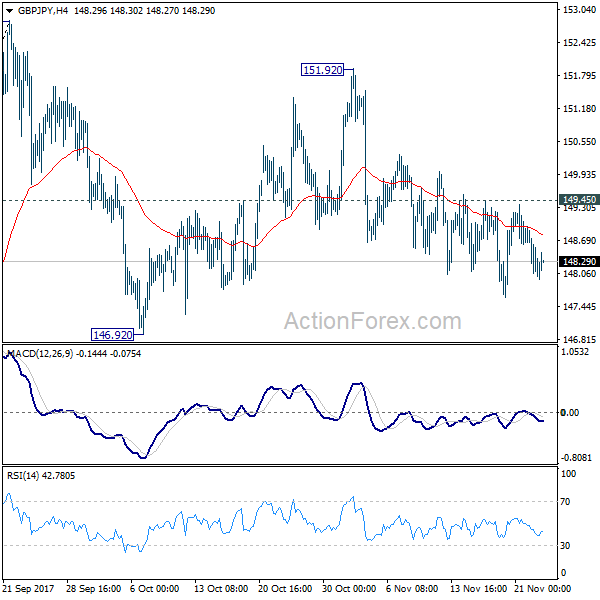This screenshot has height=600, width=600.
Task: Click the GBPJPY,H4 symbol title
Action: coord(43,11)
